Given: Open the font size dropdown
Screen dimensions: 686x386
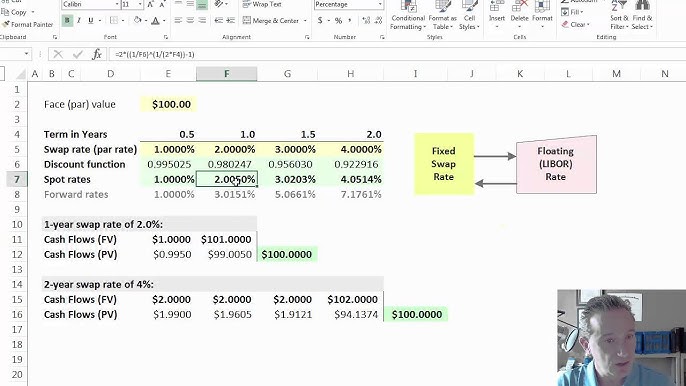Looking at the screenshot, I should [x=140, y=4].
